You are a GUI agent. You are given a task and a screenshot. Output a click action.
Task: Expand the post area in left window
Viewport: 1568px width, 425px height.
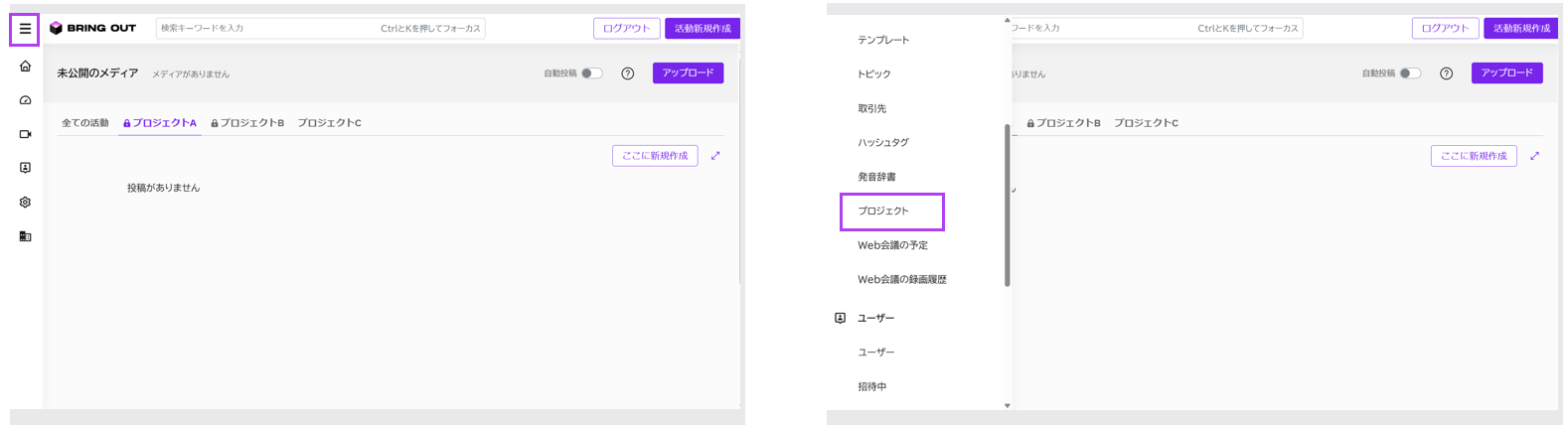click(x=715, y=156)
